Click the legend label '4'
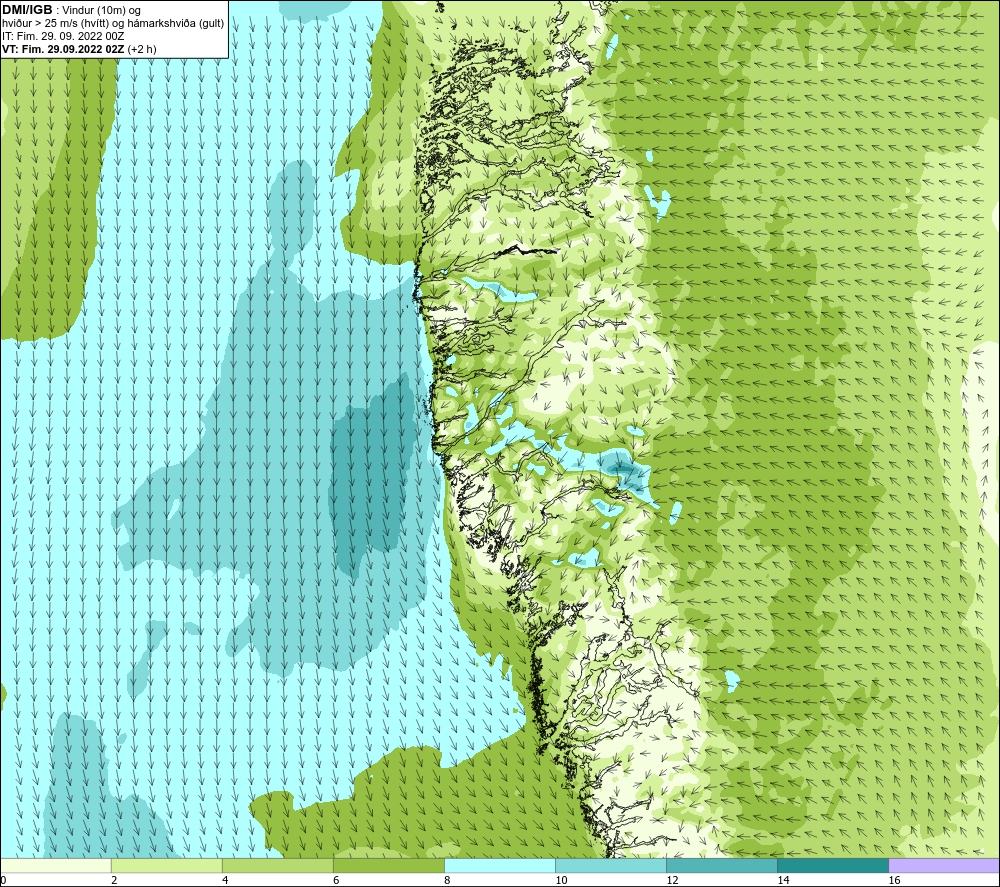Viewport: 1000px width, 887px height. click(x=225, y=880)
